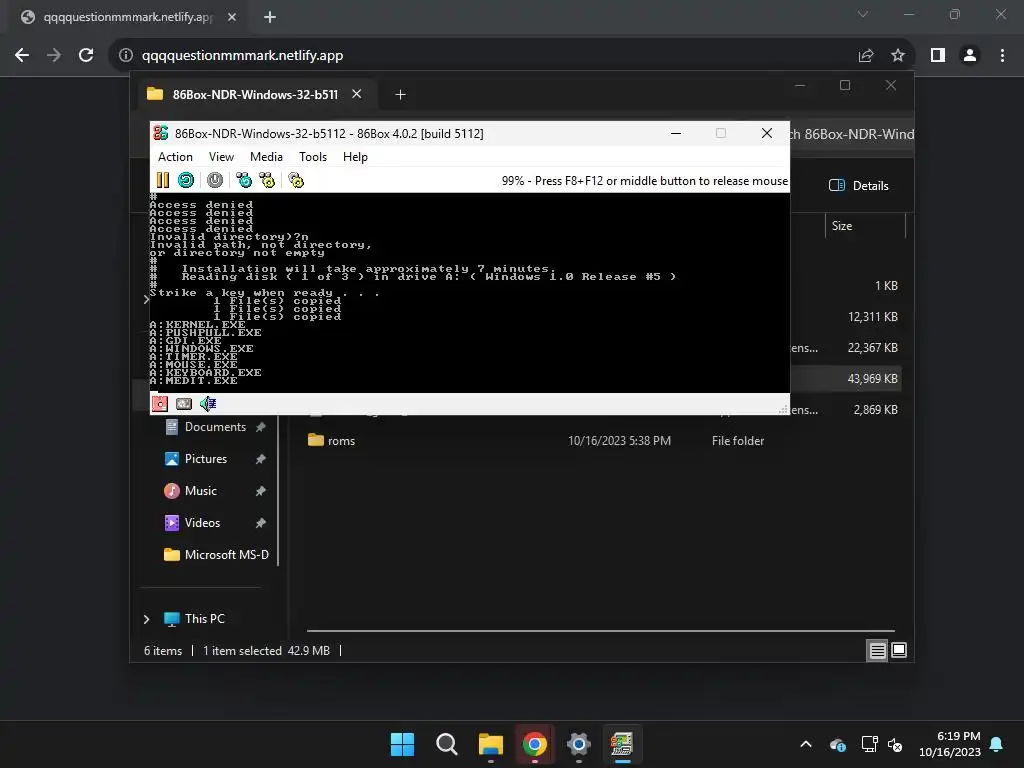Select the 86Box-NDR-Windows-32-b511 File Explorer tab
The width and height of the screenshot is (1024, 768).
pyautogui.click(x=255, y=95)
